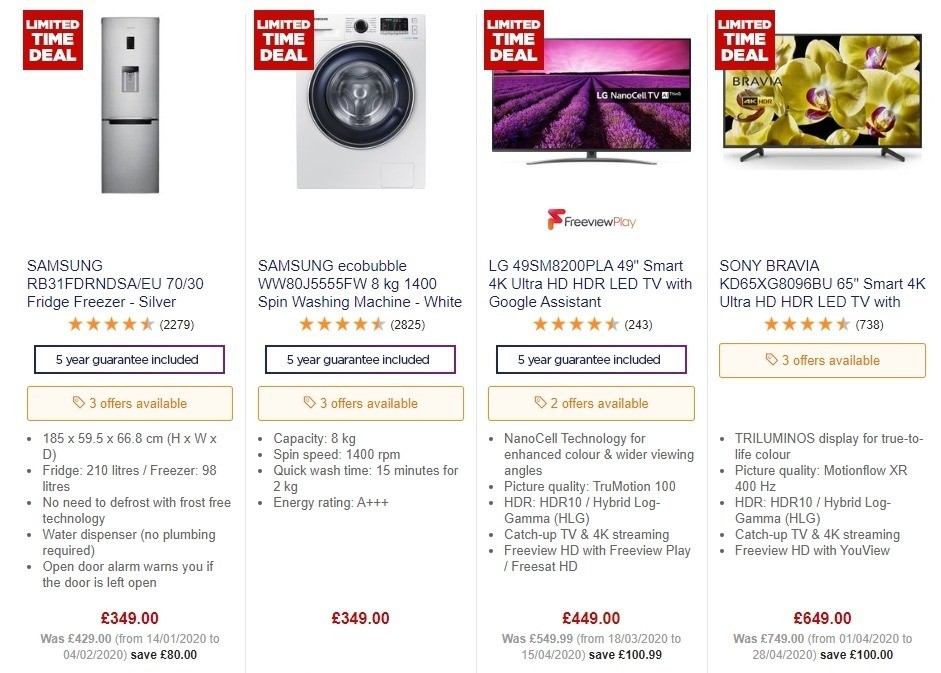Viewport: 941px width, 673px height.
Task: Expand the 3 offers available list for the washing machine
Action: 361,403
